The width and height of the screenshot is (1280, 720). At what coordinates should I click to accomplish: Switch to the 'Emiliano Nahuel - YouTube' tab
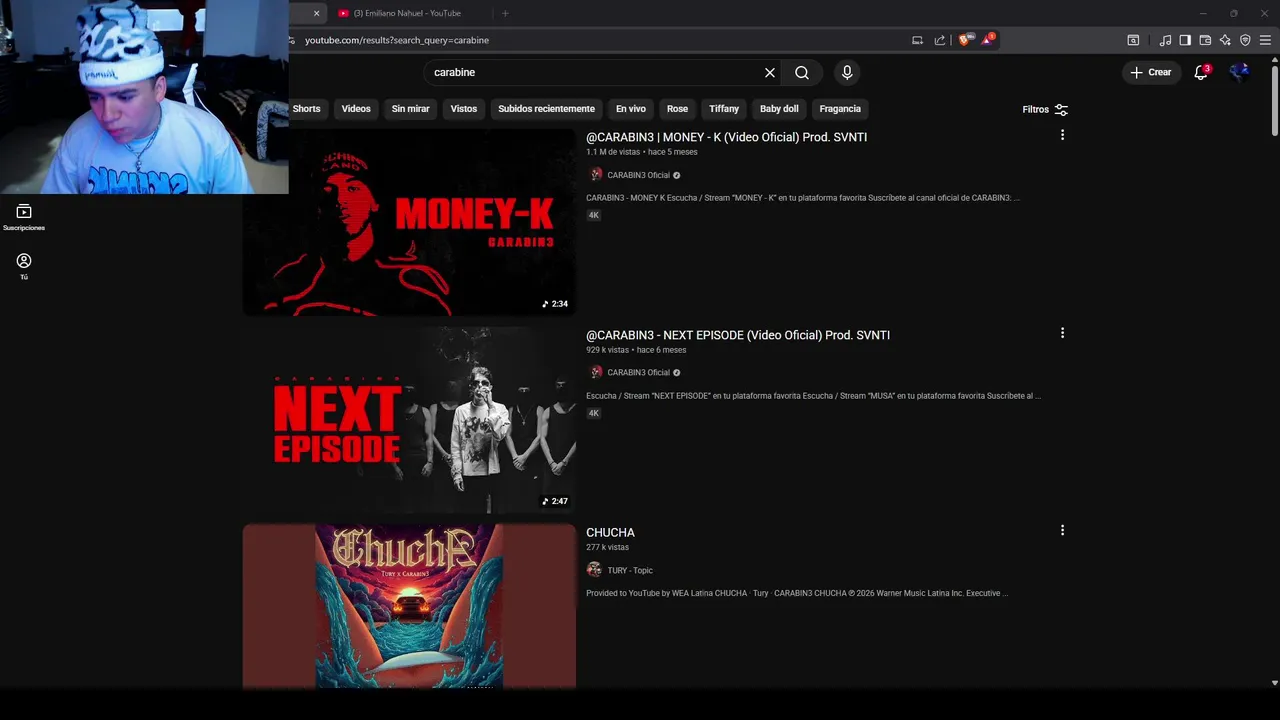coord(407,13)
